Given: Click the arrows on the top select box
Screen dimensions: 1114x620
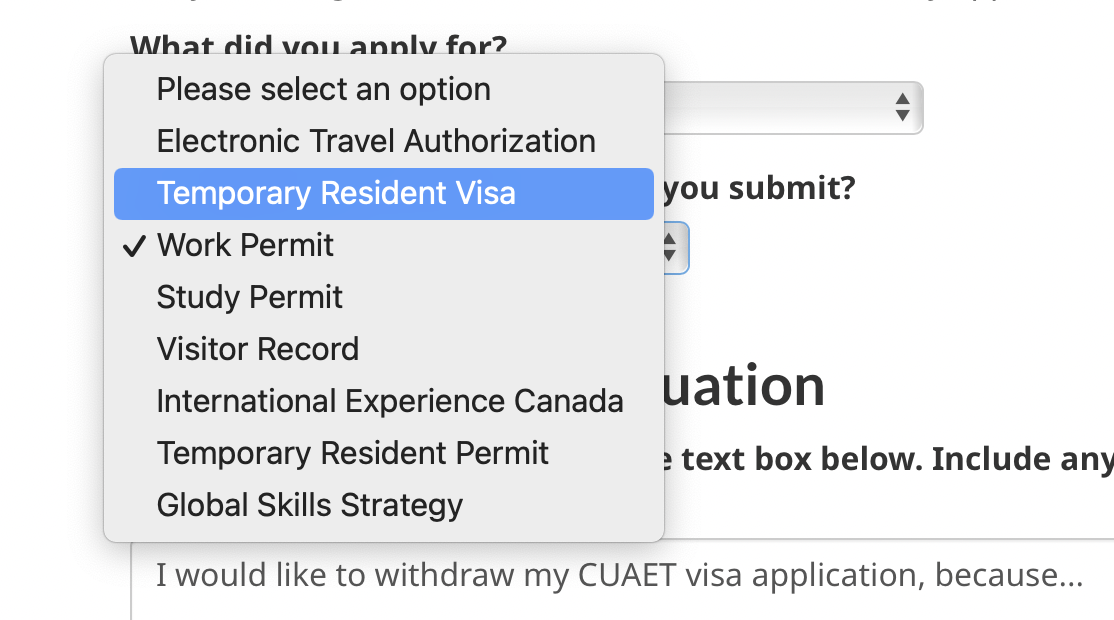Looking at the screenshot, I should click(902, 107).
